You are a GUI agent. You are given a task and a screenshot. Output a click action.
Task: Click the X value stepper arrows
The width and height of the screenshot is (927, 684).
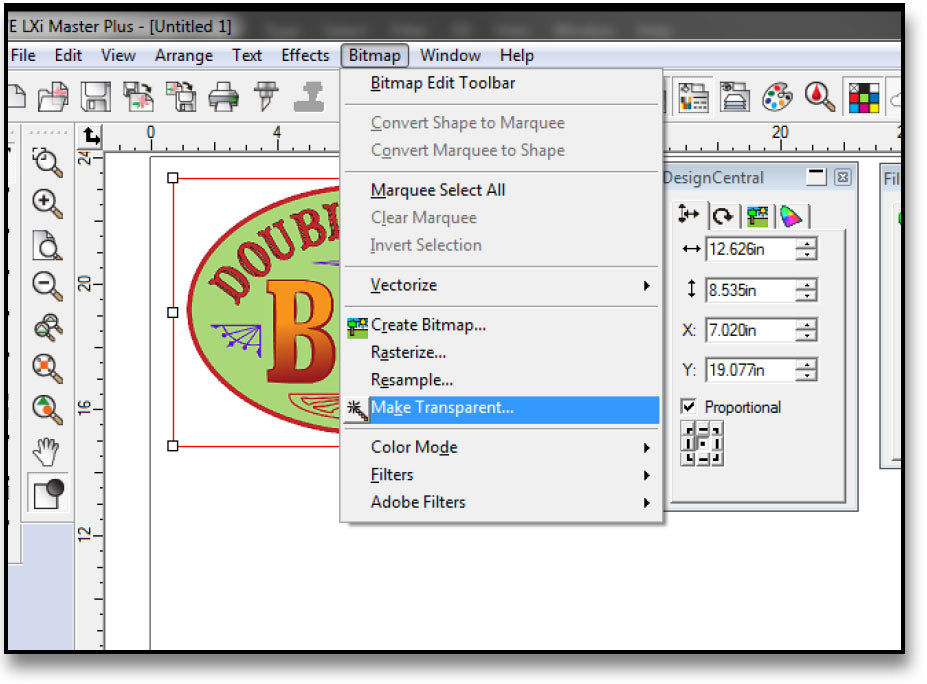pyautogui.click(x=806, y=330)
